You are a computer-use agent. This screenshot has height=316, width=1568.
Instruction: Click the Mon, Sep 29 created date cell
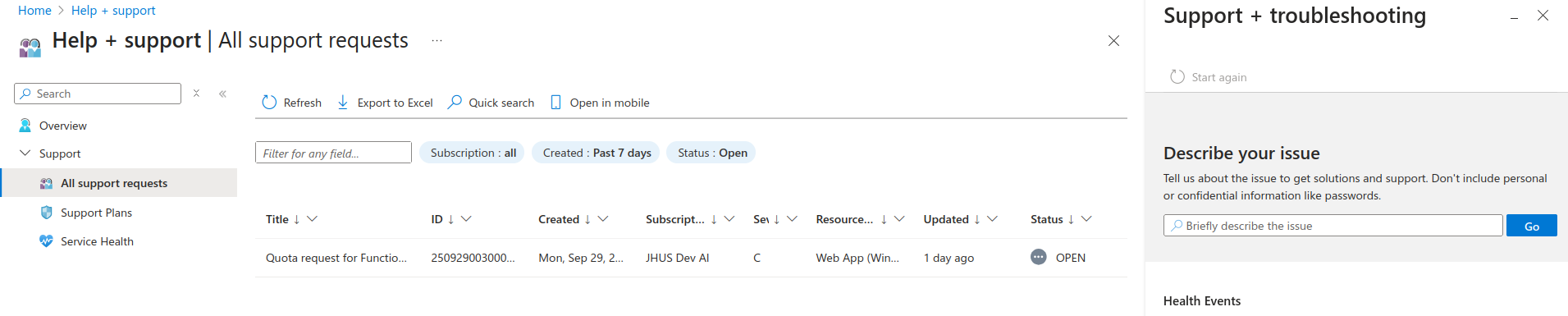click(581, 258)
